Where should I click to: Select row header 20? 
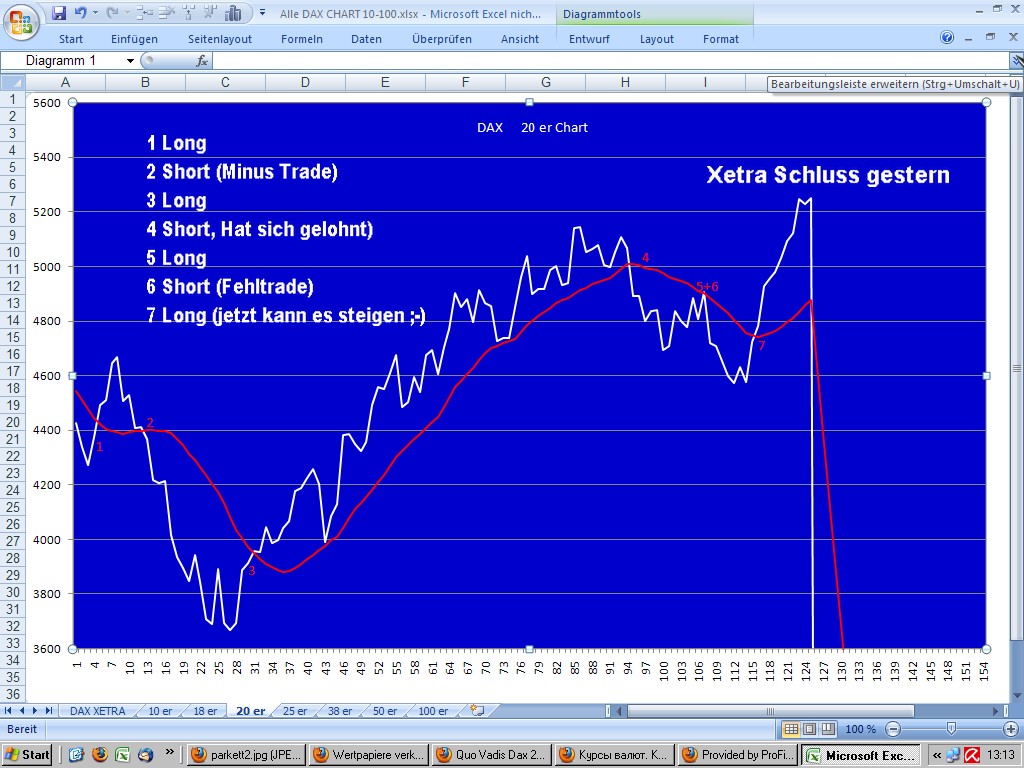(x=12, y=422)
